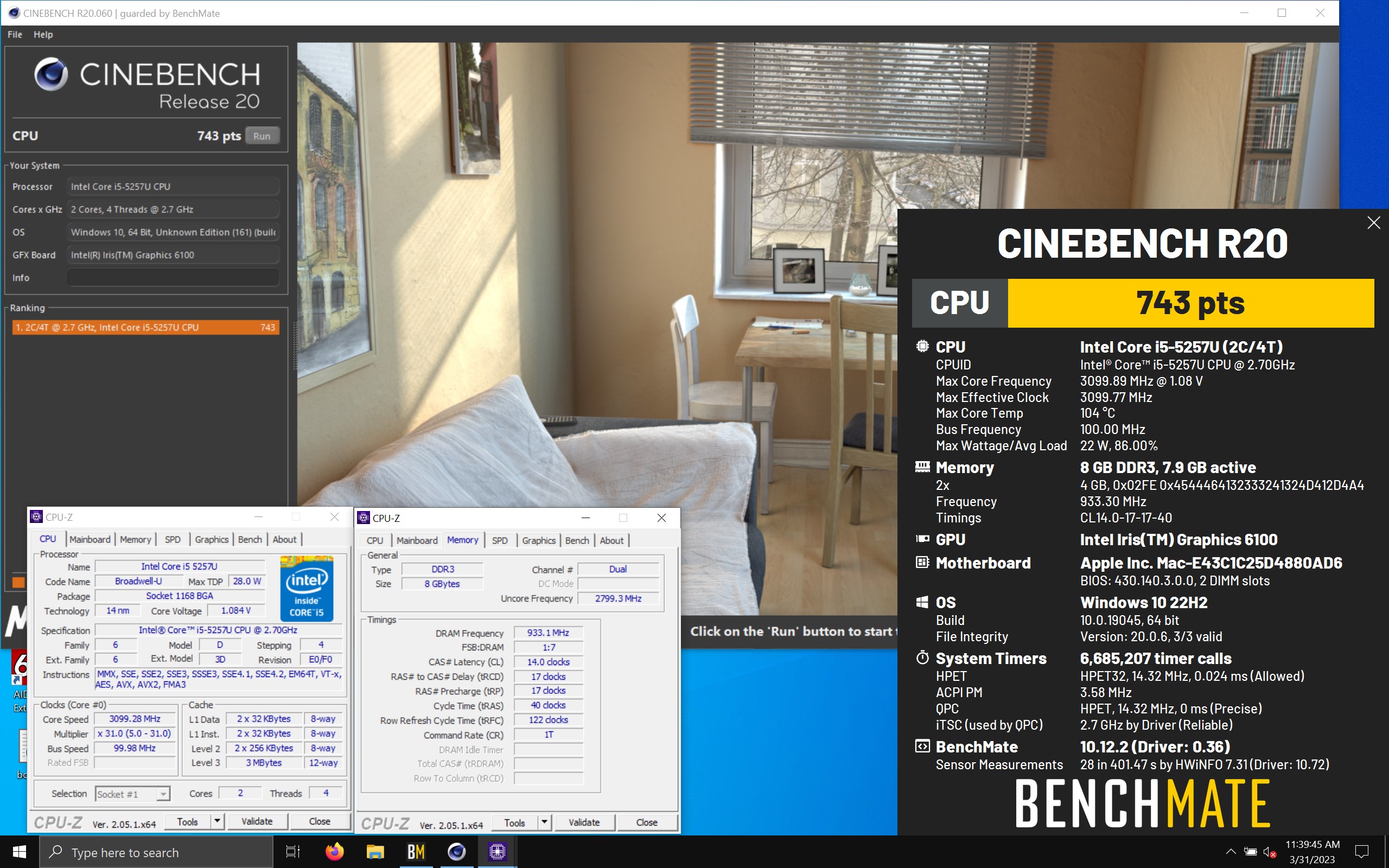1389x868 pixels.
Task: Click the Core Speed value 3099.28 MHz
Action: click(135, 719)
